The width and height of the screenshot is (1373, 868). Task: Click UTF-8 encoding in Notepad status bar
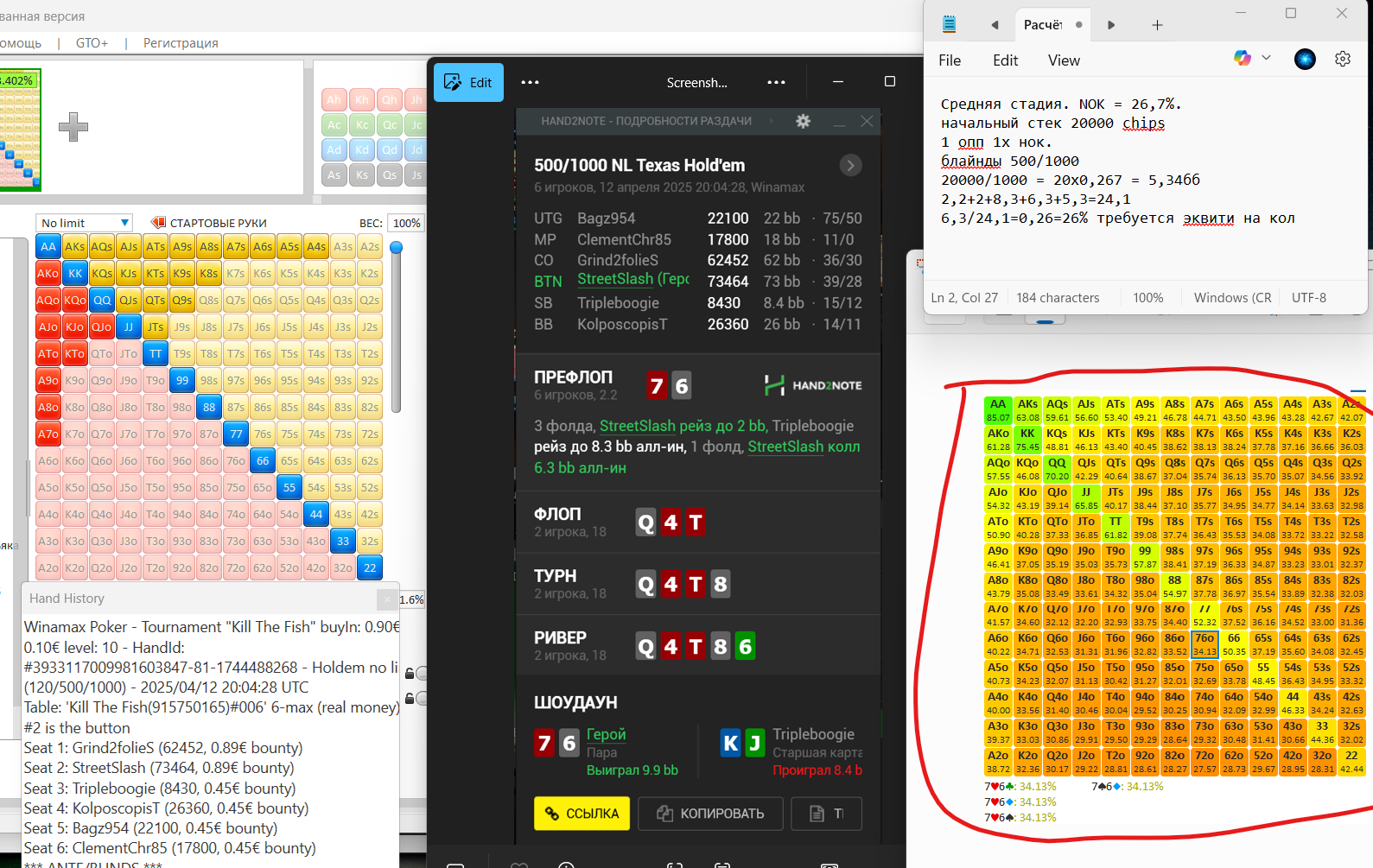[1308, 298]
